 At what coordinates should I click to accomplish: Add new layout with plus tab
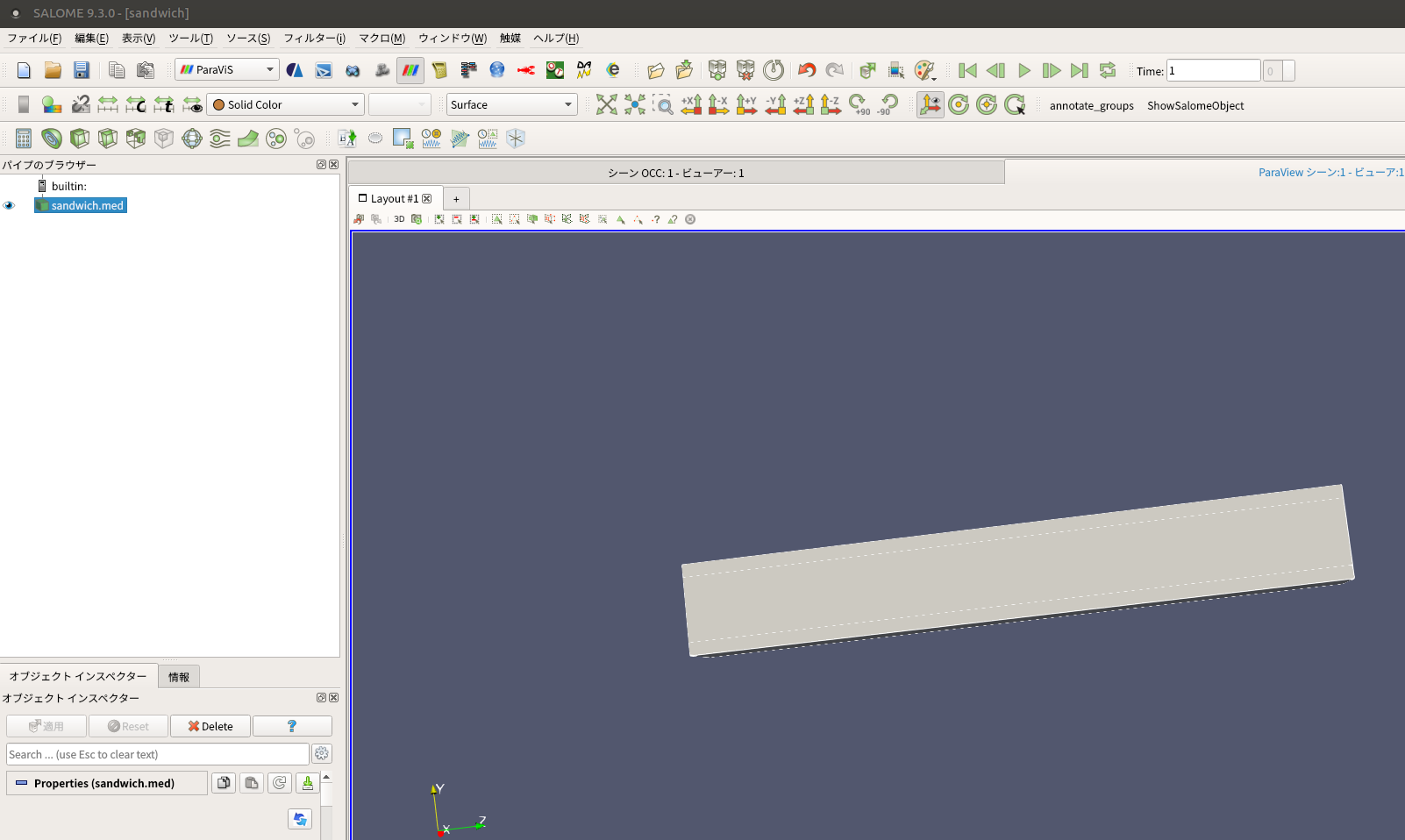[x=456, y=199]
